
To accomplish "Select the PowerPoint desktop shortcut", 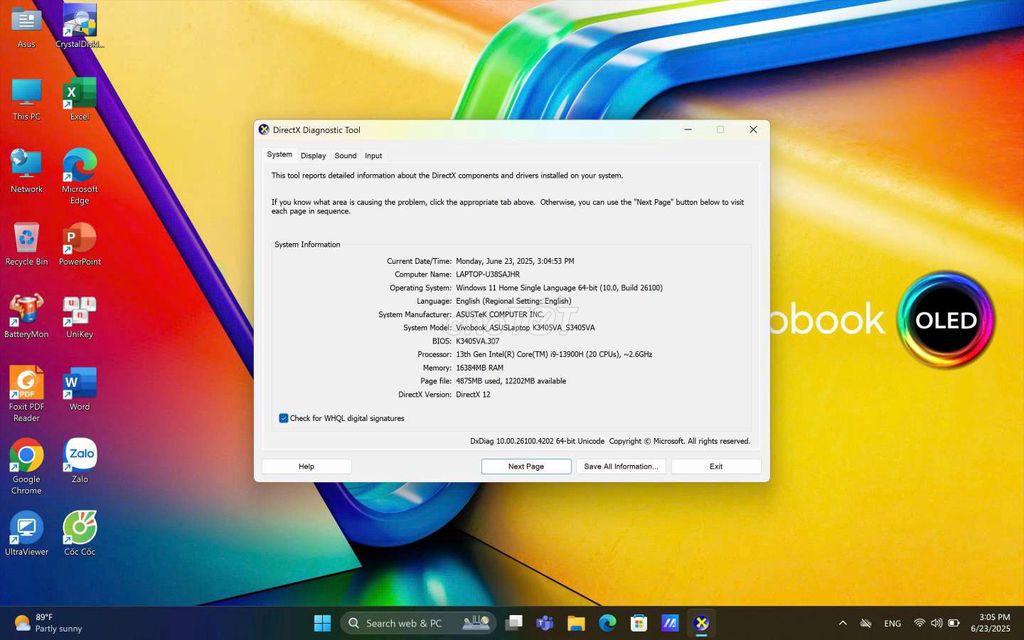I will [x=80, y=244].
